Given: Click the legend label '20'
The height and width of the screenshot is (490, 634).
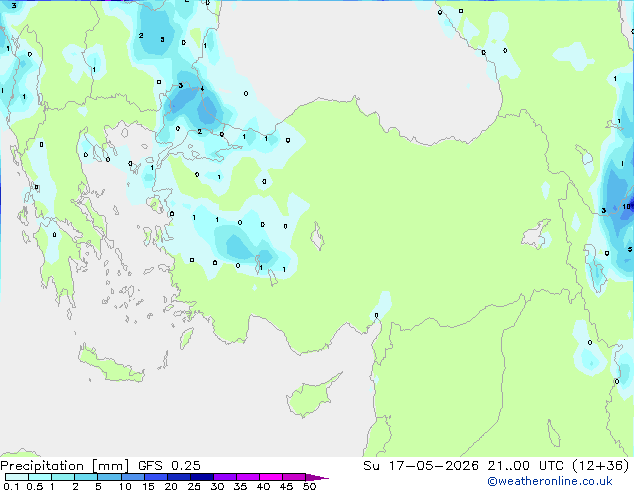Looking at the screenshot, I should [171, 486].
